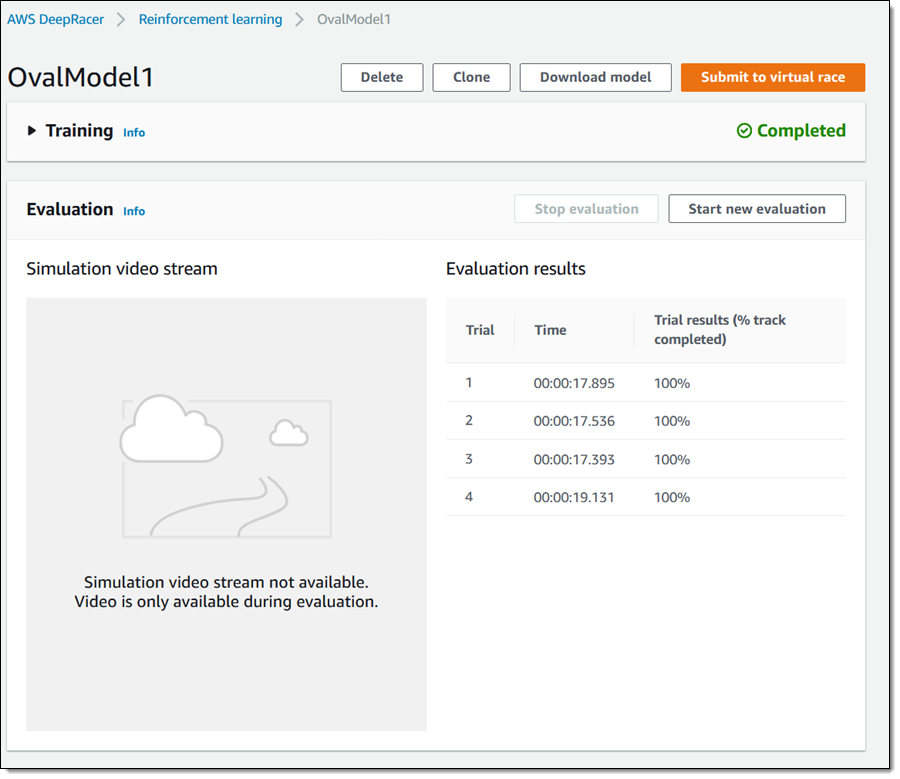This screenshot has height=779, width=900.
Task: Expand the Training section triangle
Action: [x=32, y=131]
